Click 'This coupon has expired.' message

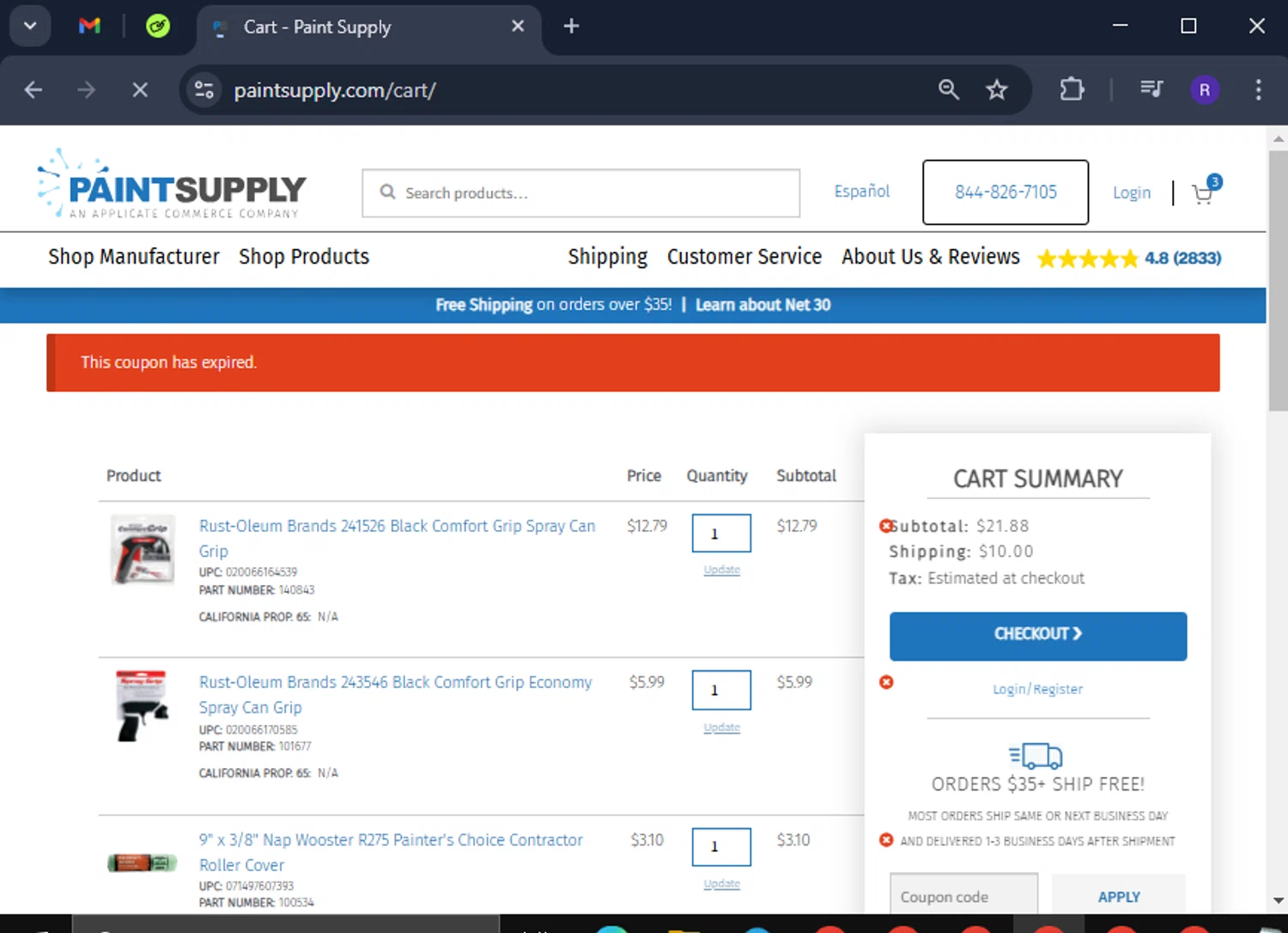[x=168, y=363]
